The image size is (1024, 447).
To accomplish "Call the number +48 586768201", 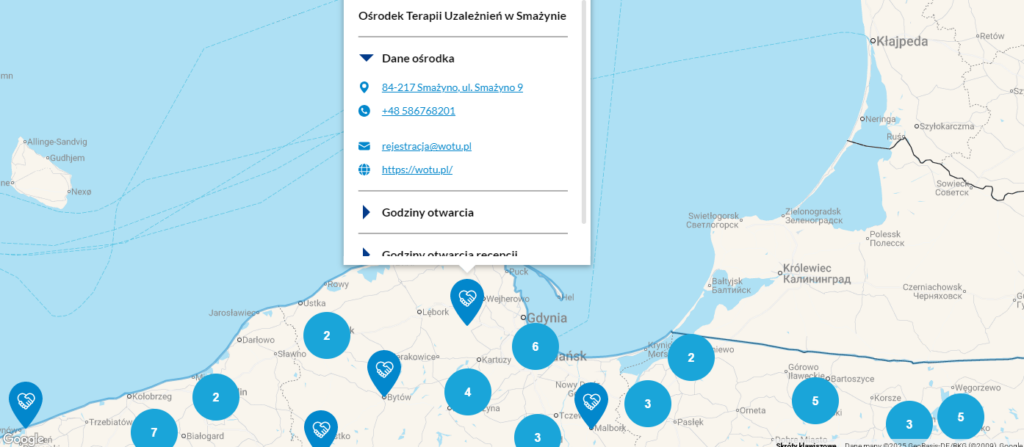I will 418,111.
